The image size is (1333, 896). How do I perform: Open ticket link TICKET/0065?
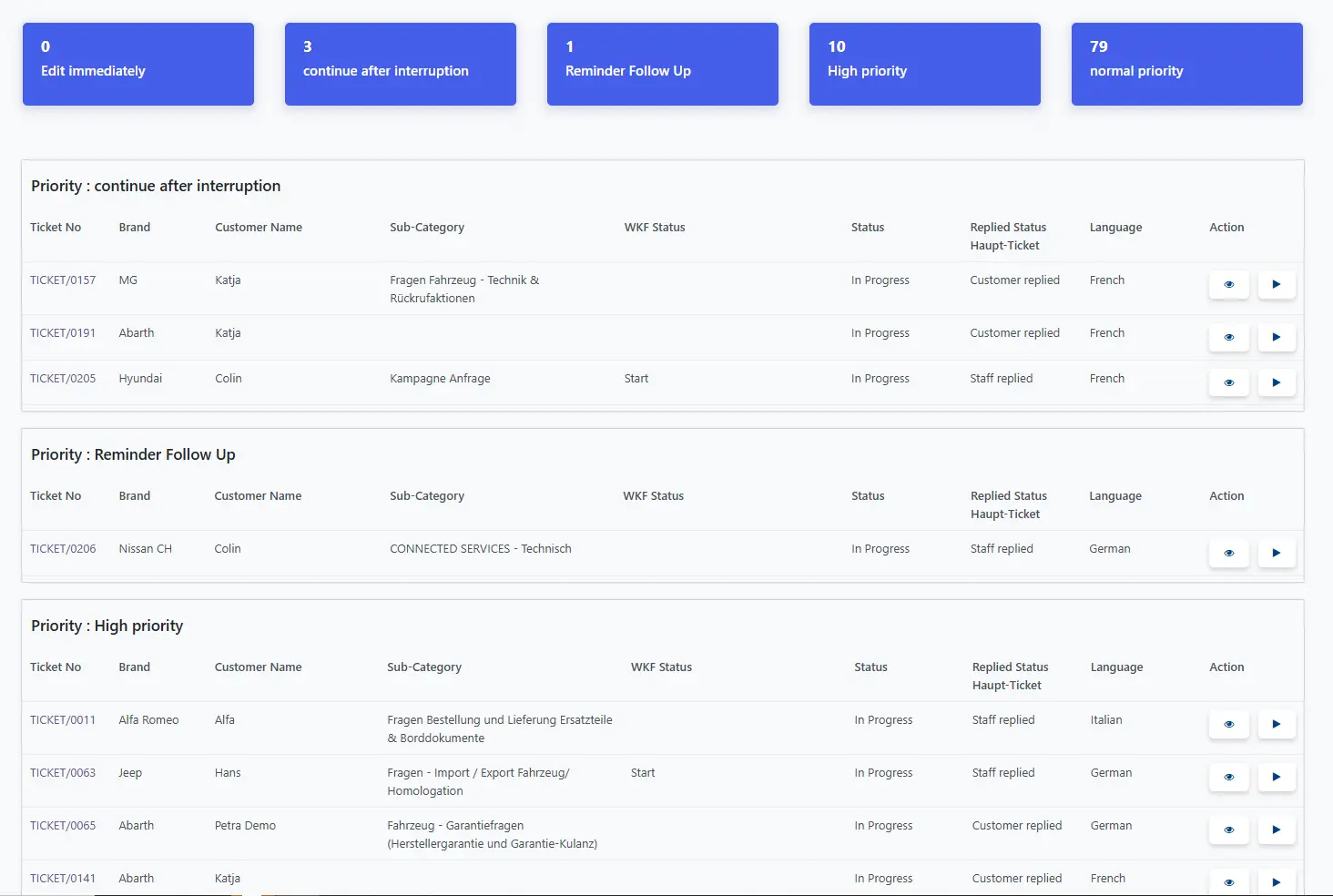63,826
